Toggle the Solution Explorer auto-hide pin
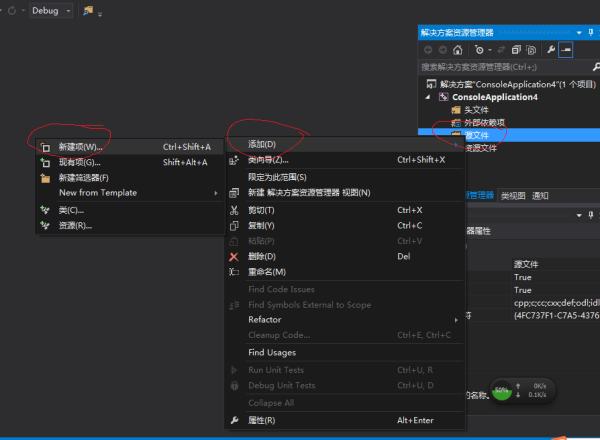 (591, 33)
